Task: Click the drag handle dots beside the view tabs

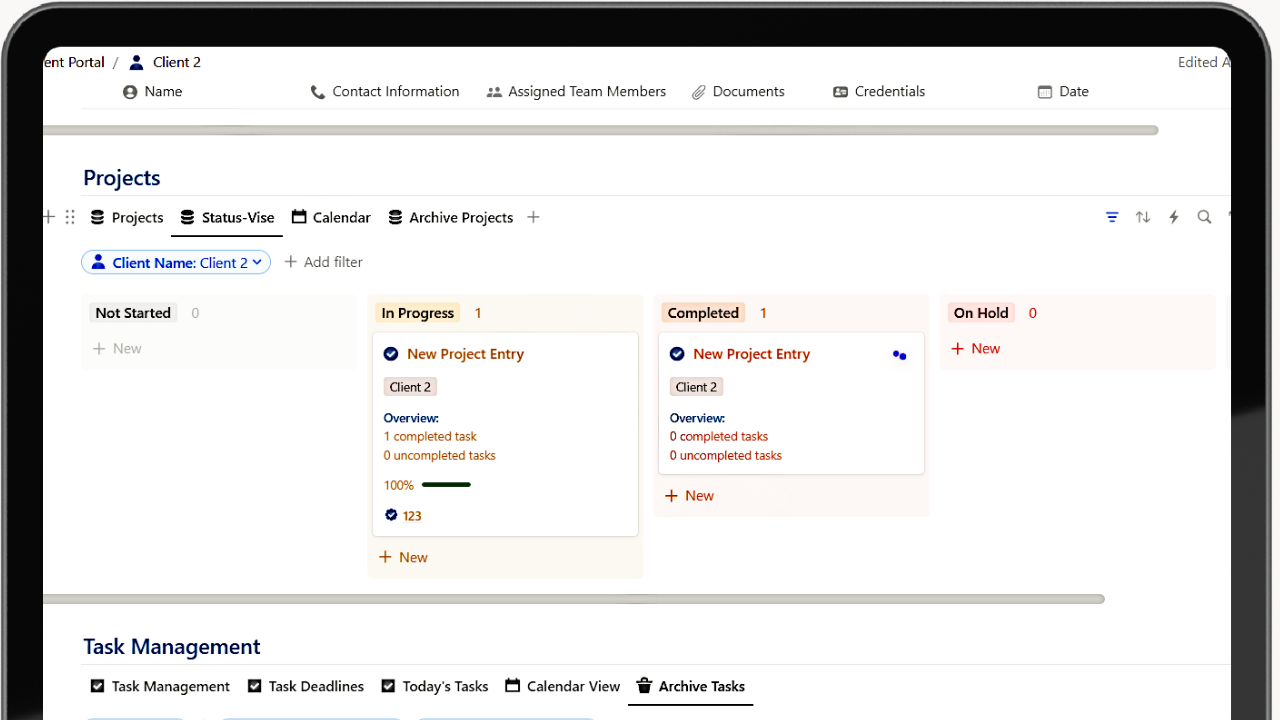Action: pyautogui.click(x=69, y=217)
